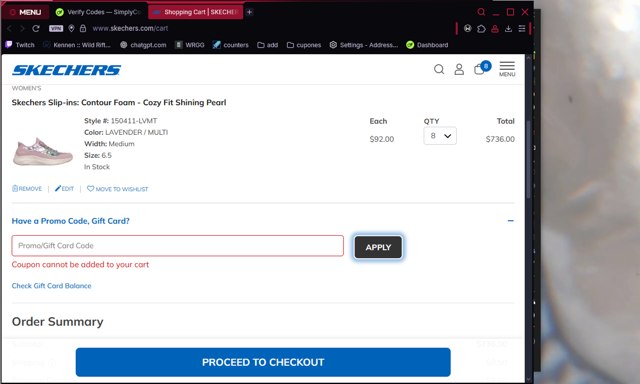This screenshot has height=384, width=640.
Task: Open the WRGG bookmark
Action: coord(190,45)
